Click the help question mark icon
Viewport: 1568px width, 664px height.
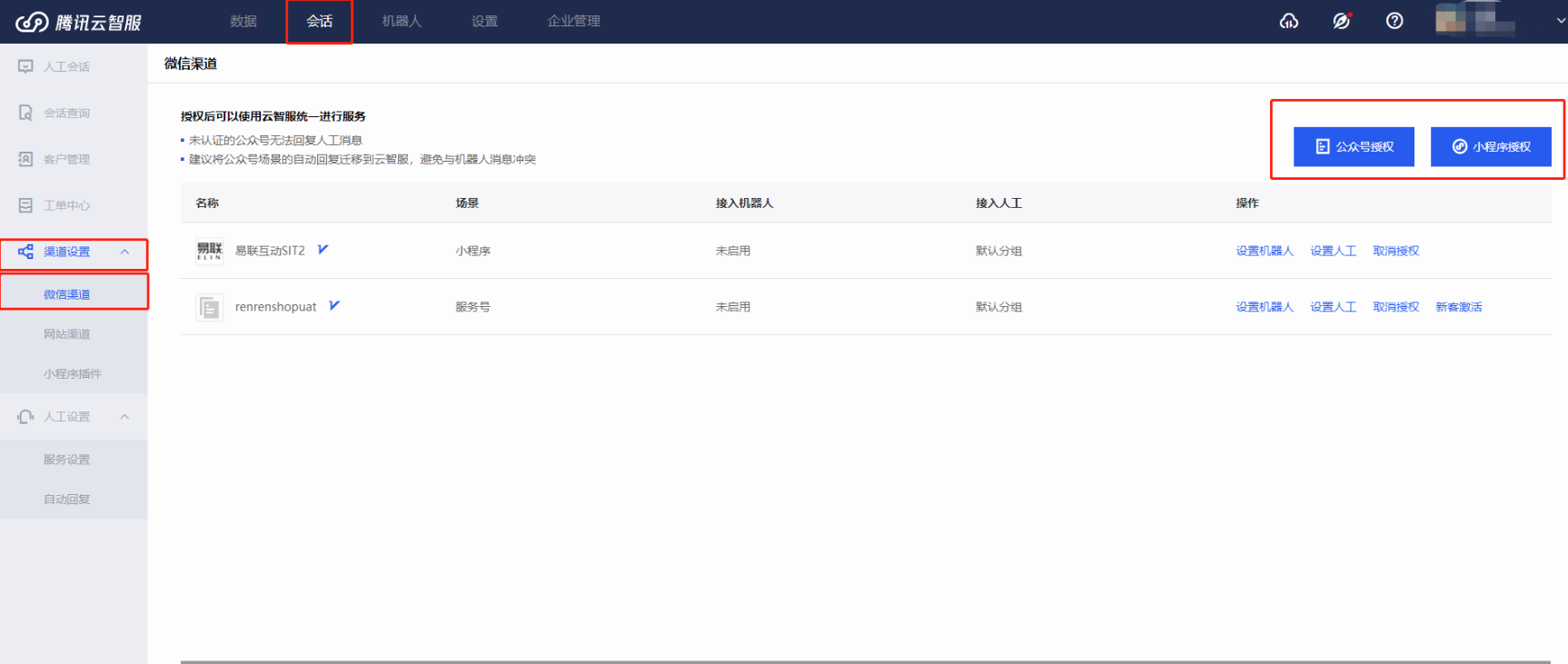pos(1394,21)
